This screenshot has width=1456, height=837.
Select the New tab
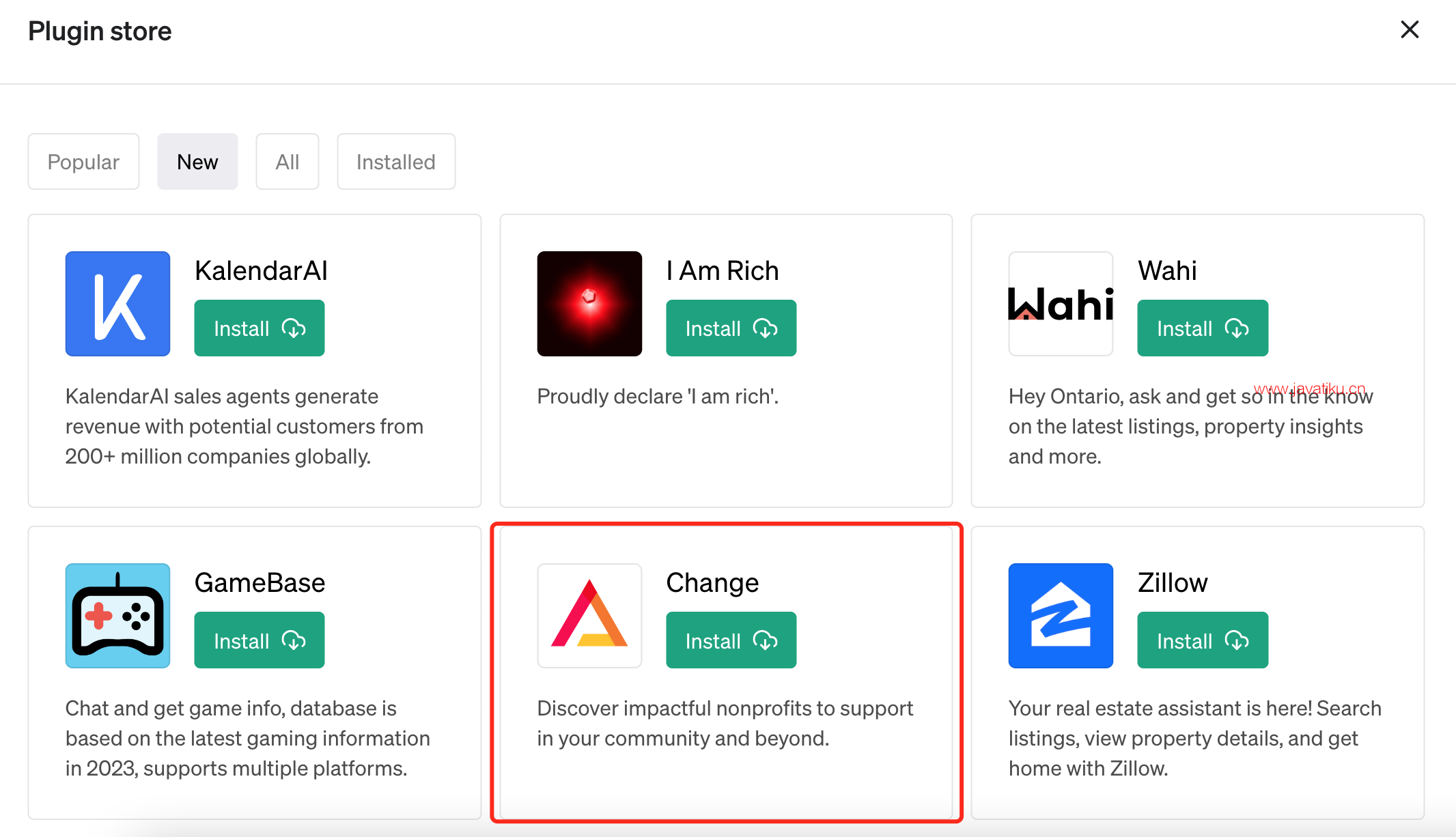[197, 162]
